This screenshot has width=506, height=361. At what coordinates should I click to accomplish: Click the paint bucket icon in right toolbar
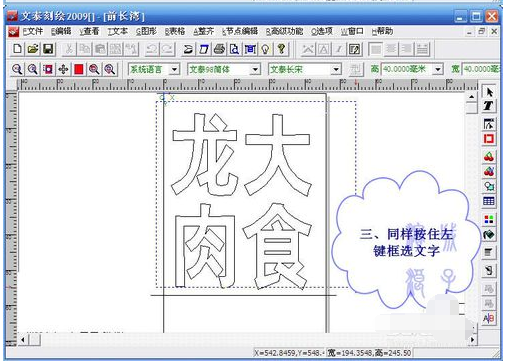(489, 235)
